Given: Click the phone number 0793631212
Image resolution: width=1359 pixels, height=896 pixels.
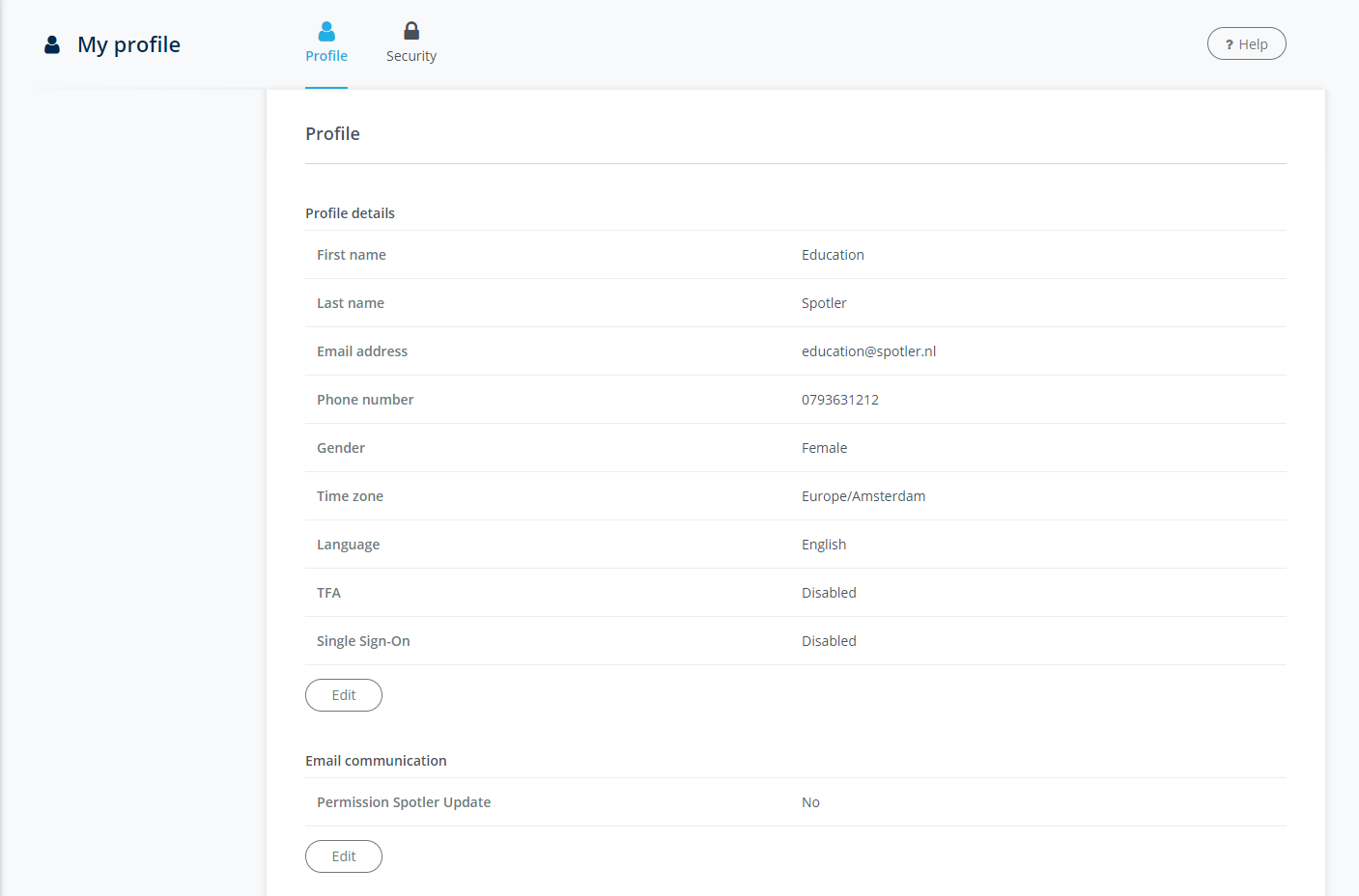Looking at the screenshot, I should click(x=839, y=400).
